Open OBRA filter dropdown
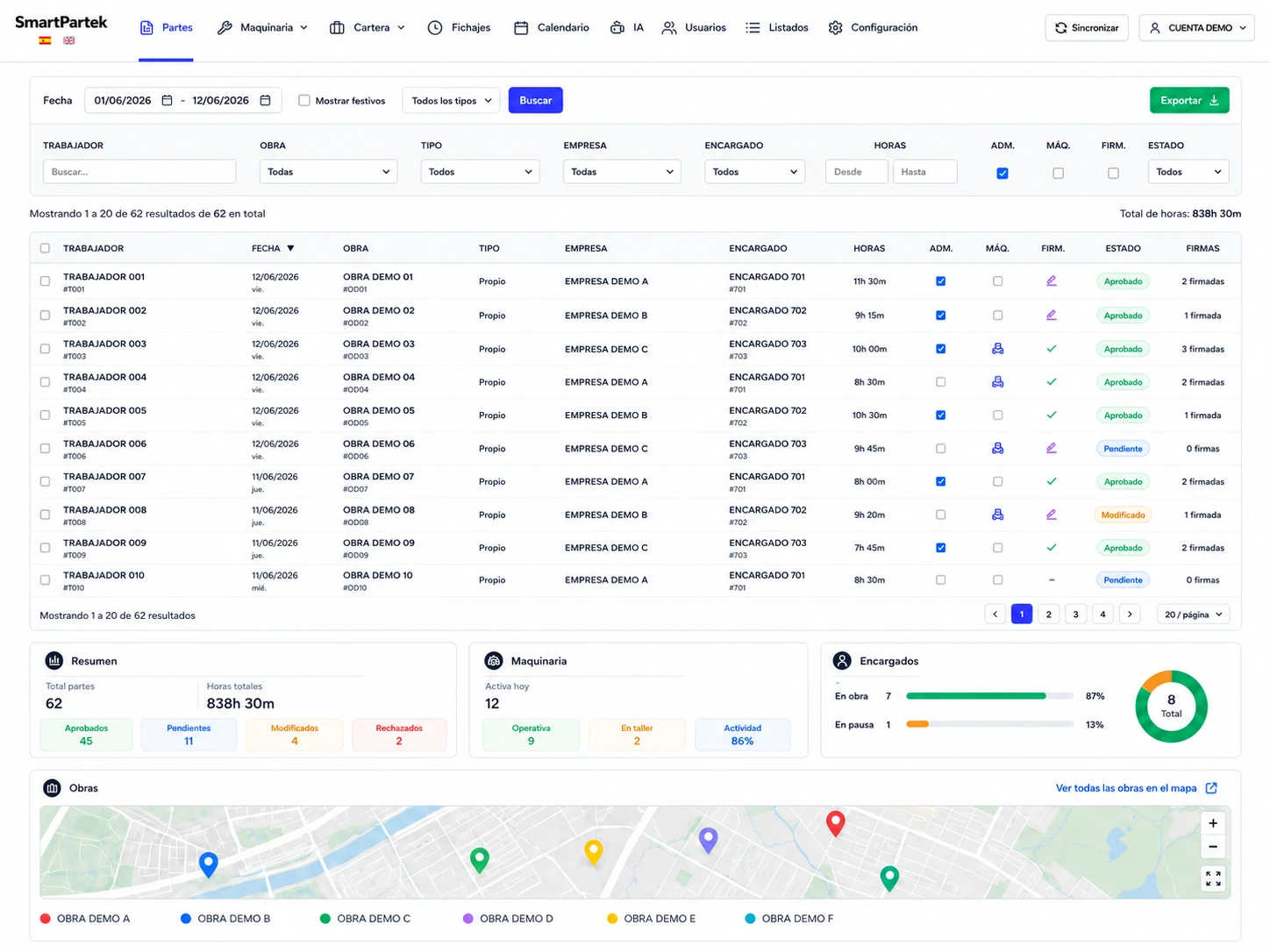 click(x=328, y=172)
